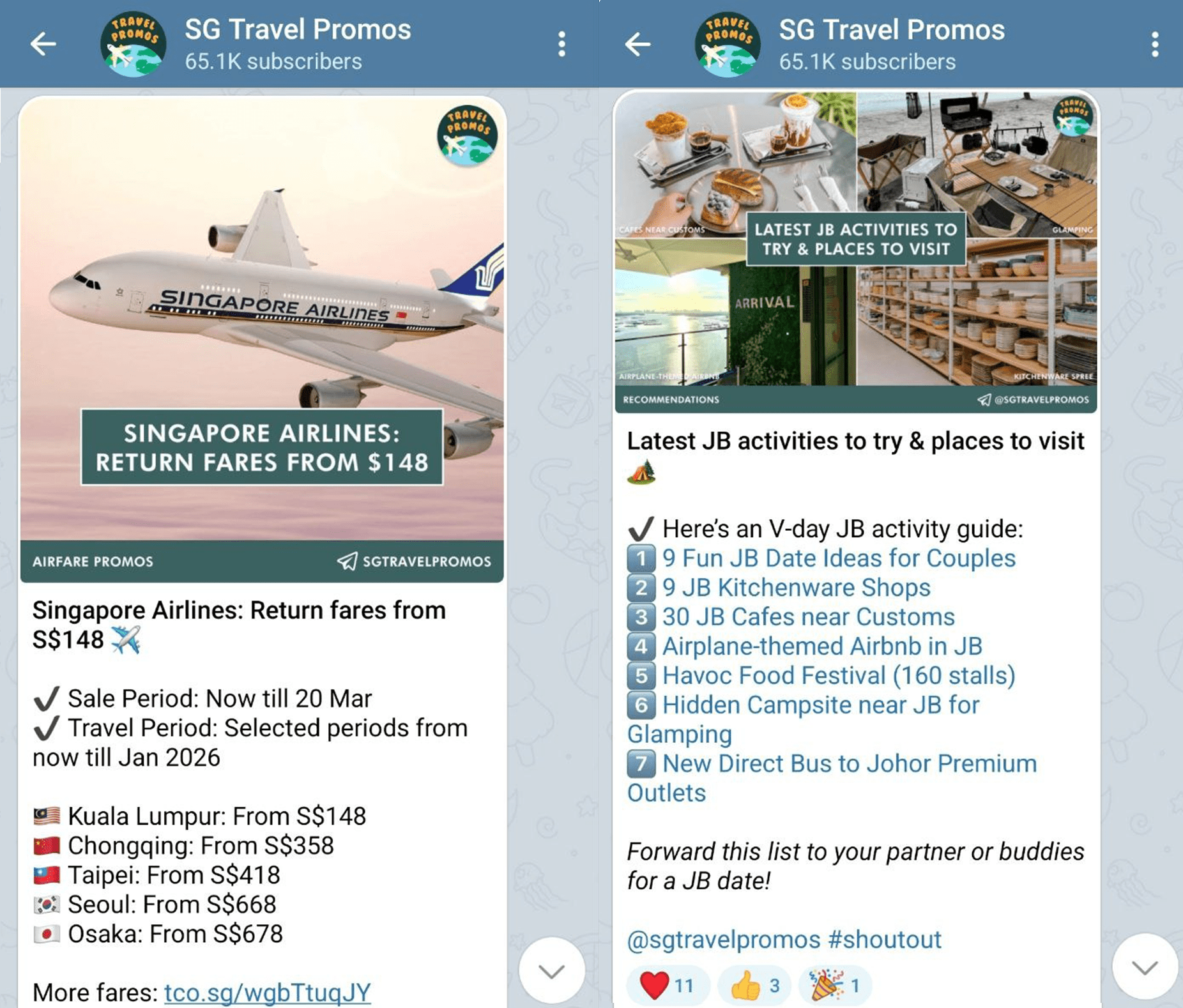This screenshot has height=1008, width=1183.
Task: Tap the back arrow in right chat header
Action: (x=637, y=44)
